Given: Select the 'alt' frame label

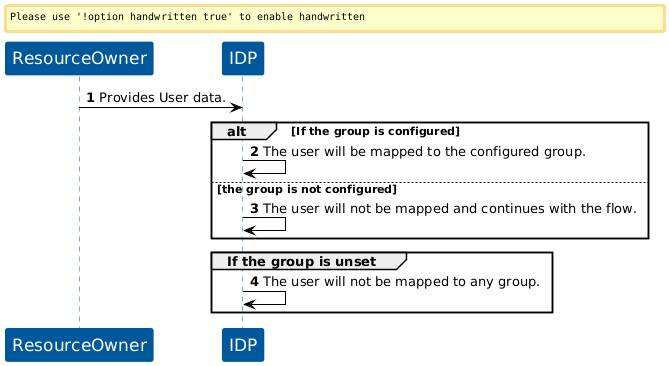Looking at the screenshot, I should click(244, 131).
